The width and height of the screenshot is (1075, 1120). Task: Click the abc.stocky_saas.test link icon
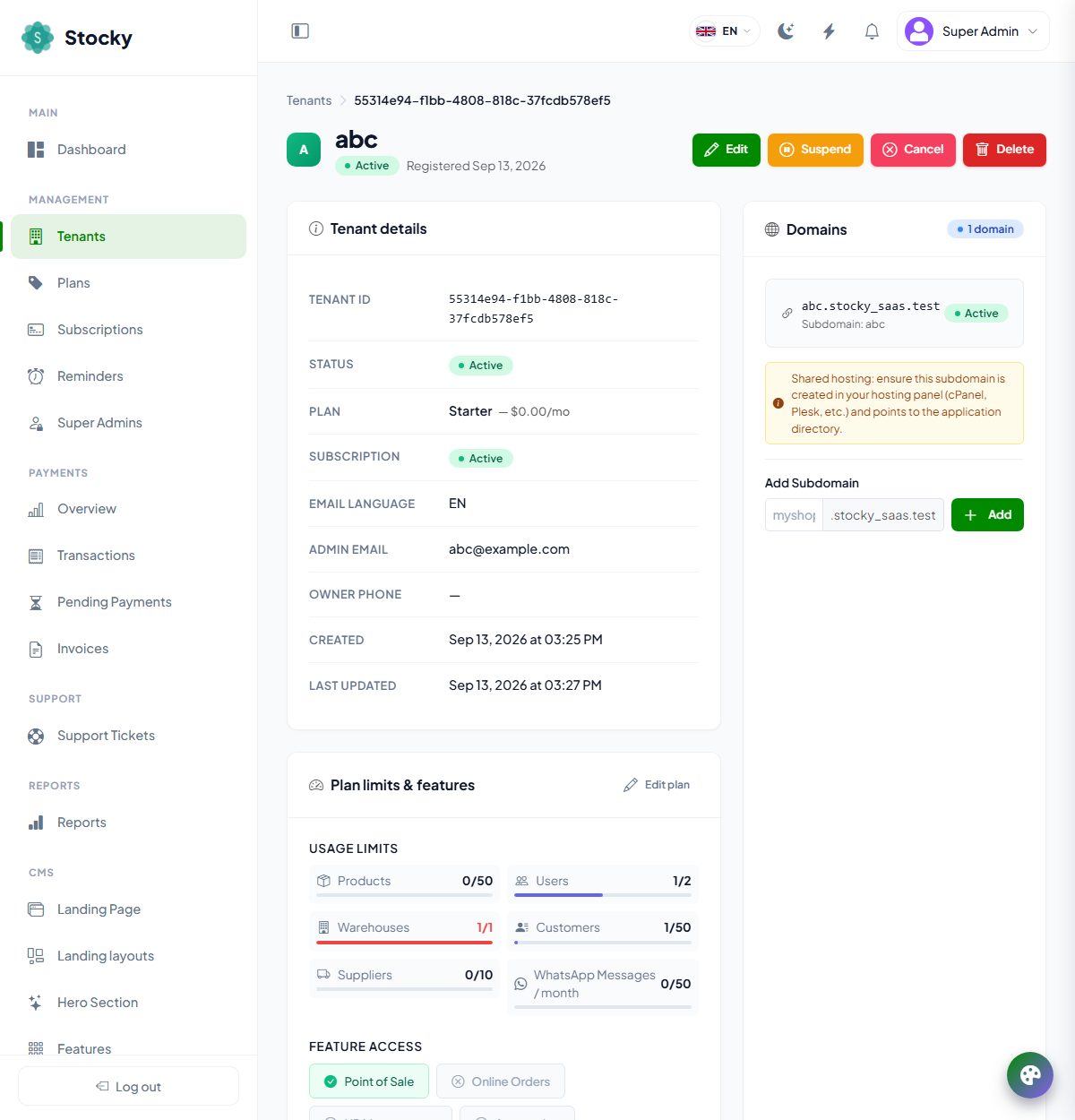tap(787, 314)
